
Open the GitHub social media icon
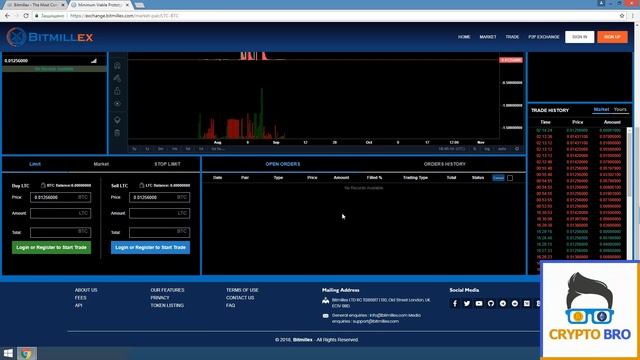pyautogui.click(x=491, y=304)
